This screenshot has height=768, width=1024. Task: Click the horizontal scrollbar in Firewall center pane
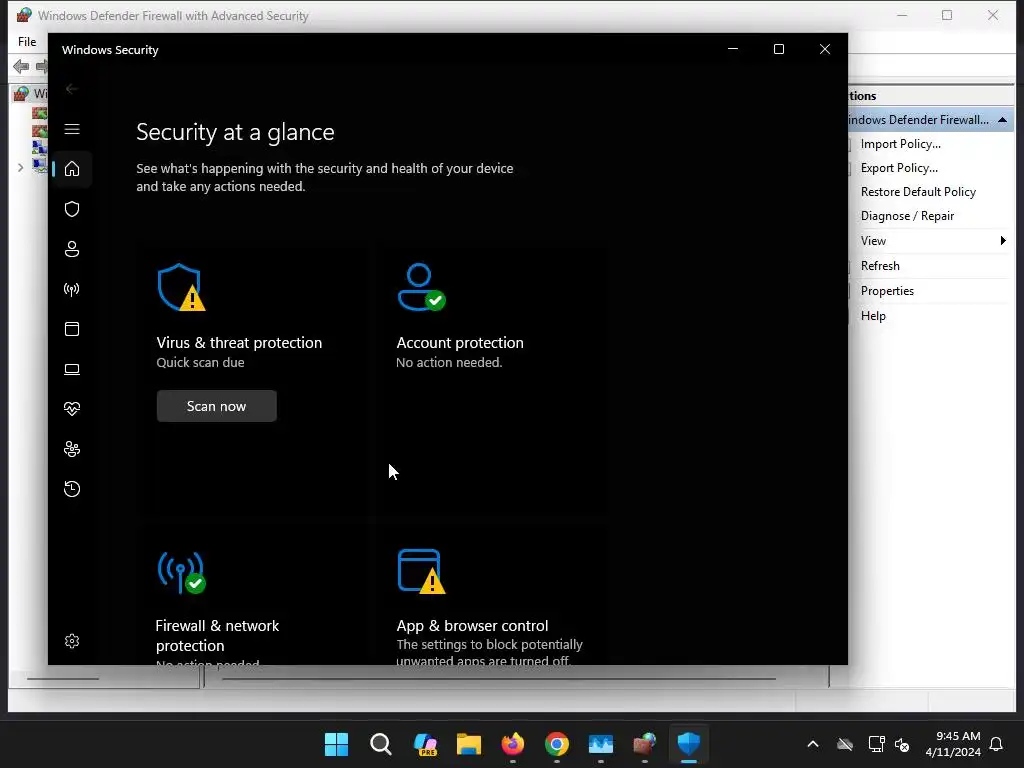click(x=499, y=679)
